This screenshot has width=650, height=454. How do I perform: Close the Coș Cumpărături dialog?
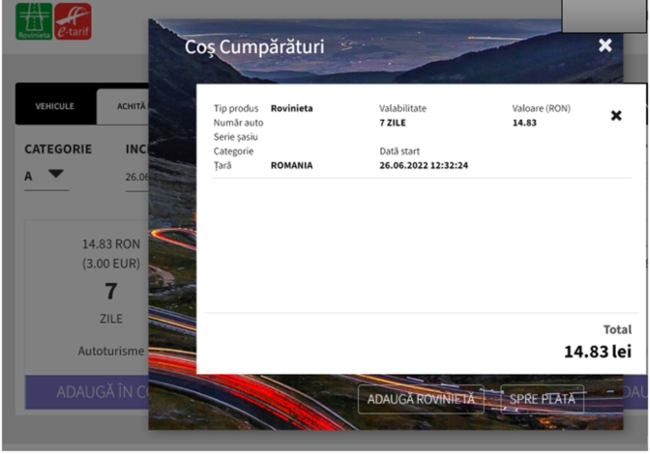coord(604,45)
